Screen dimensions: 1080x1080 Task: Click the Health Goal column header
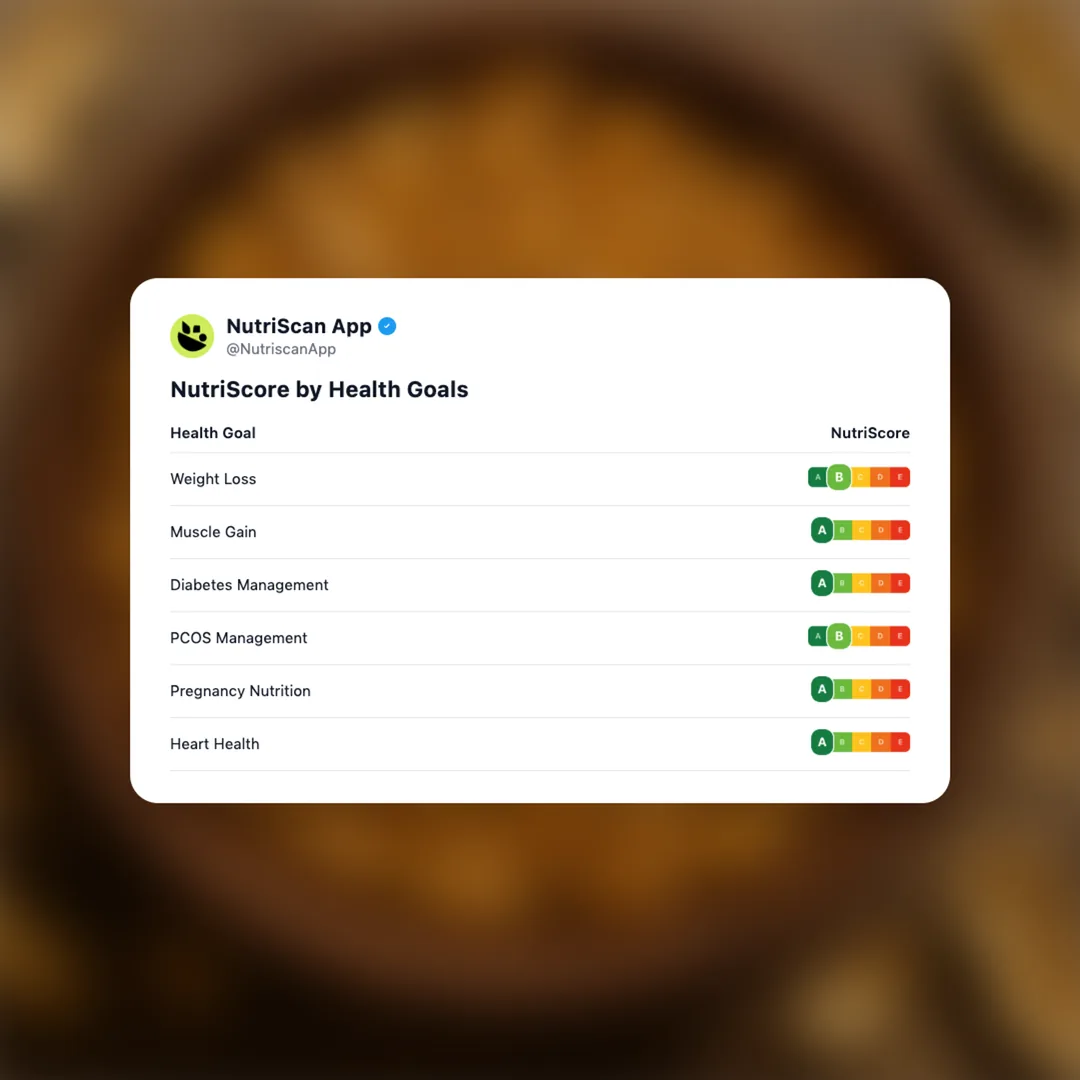click(213, 433)
